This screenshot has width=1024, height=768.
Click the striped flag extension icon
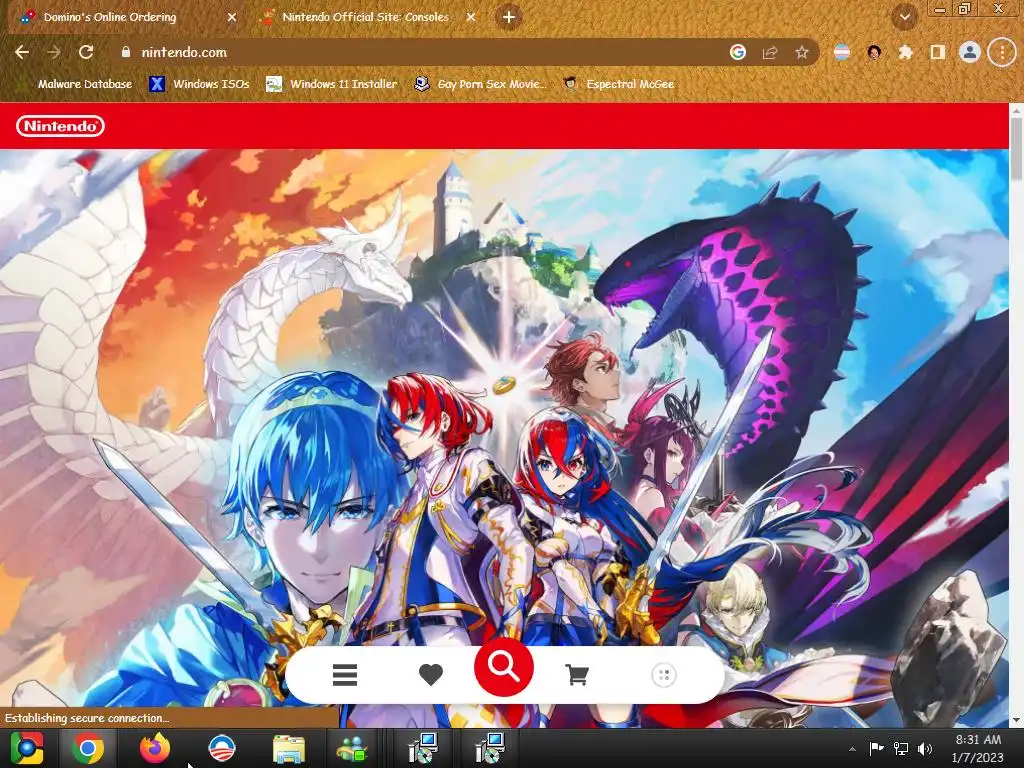tap(842, 52)
